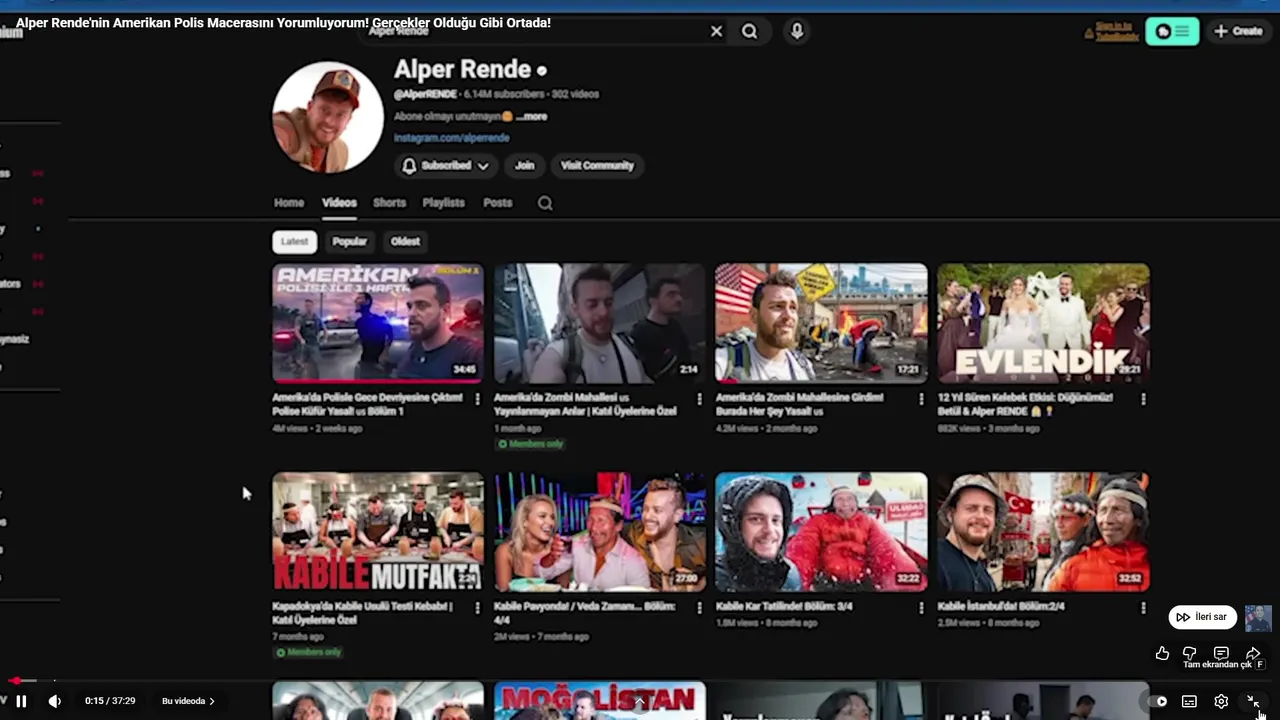Pause the video with the pause button
This screenshot has width=1280, height=720.
pos(21,701)
